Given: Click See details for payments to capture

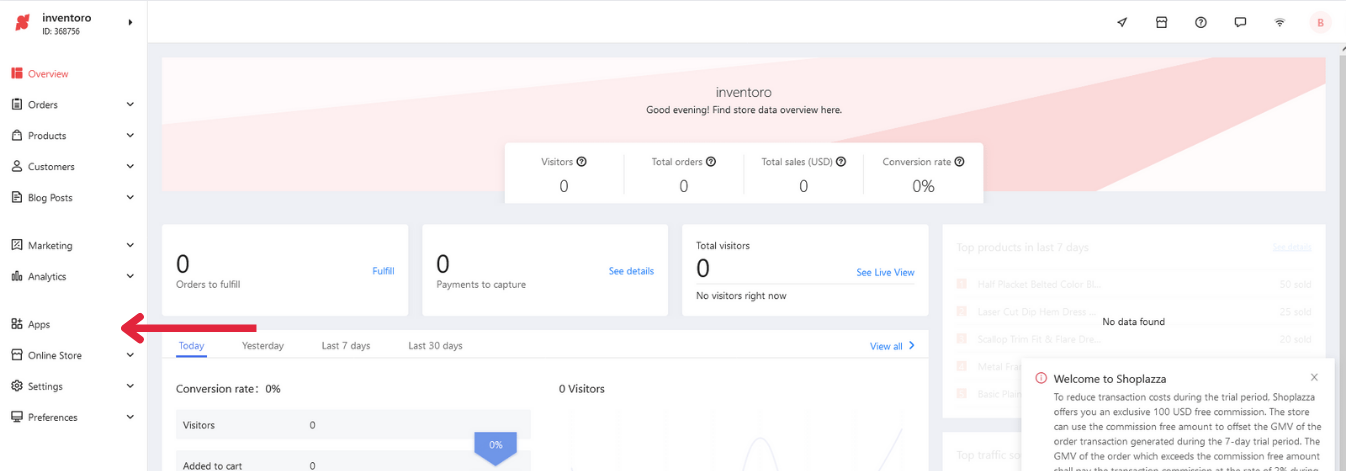Looking at the screenshot, I should 631,271.
